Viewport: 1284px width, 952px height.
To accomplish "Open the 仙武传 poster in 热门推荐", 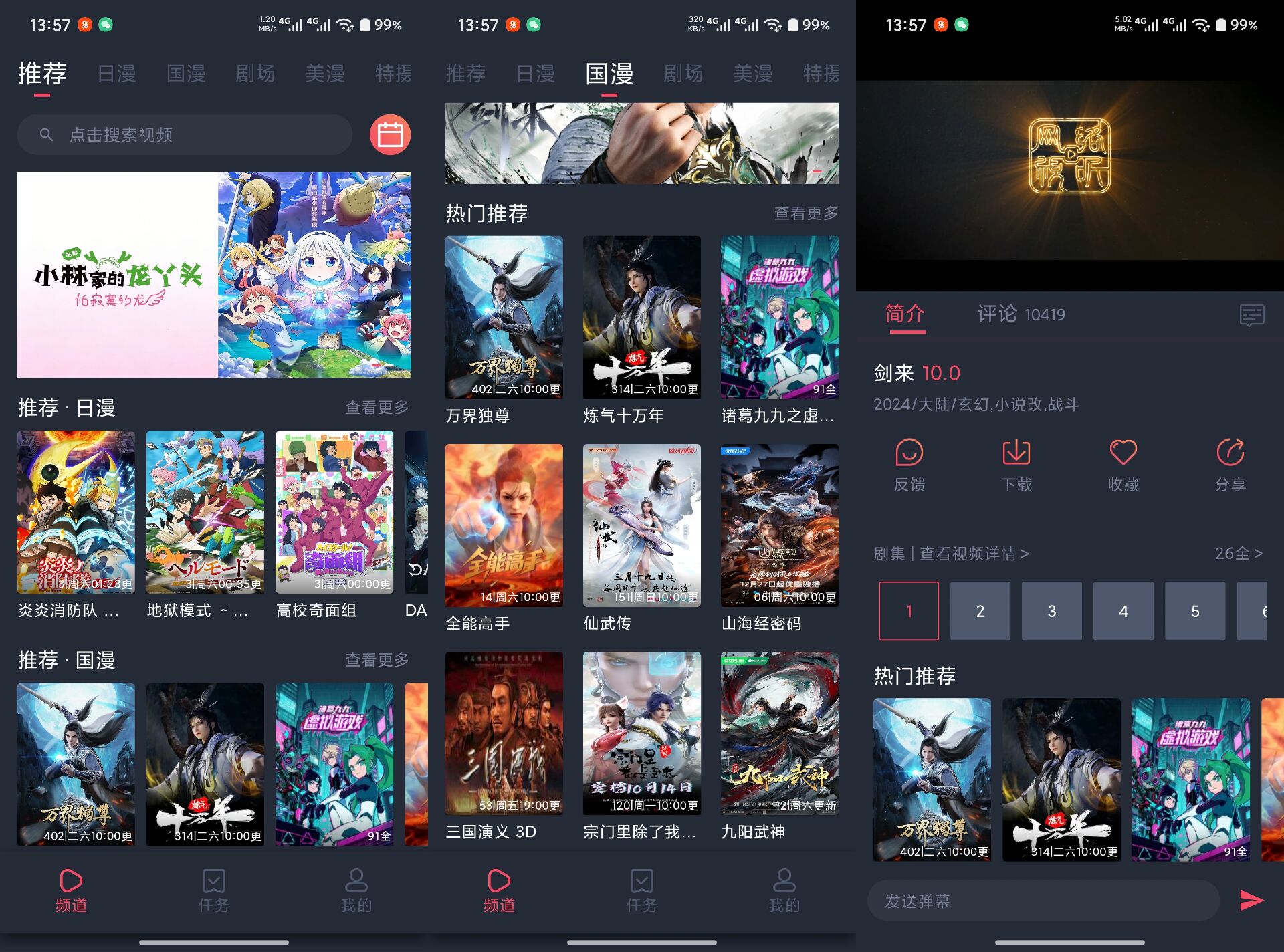I will click(641, 525).
